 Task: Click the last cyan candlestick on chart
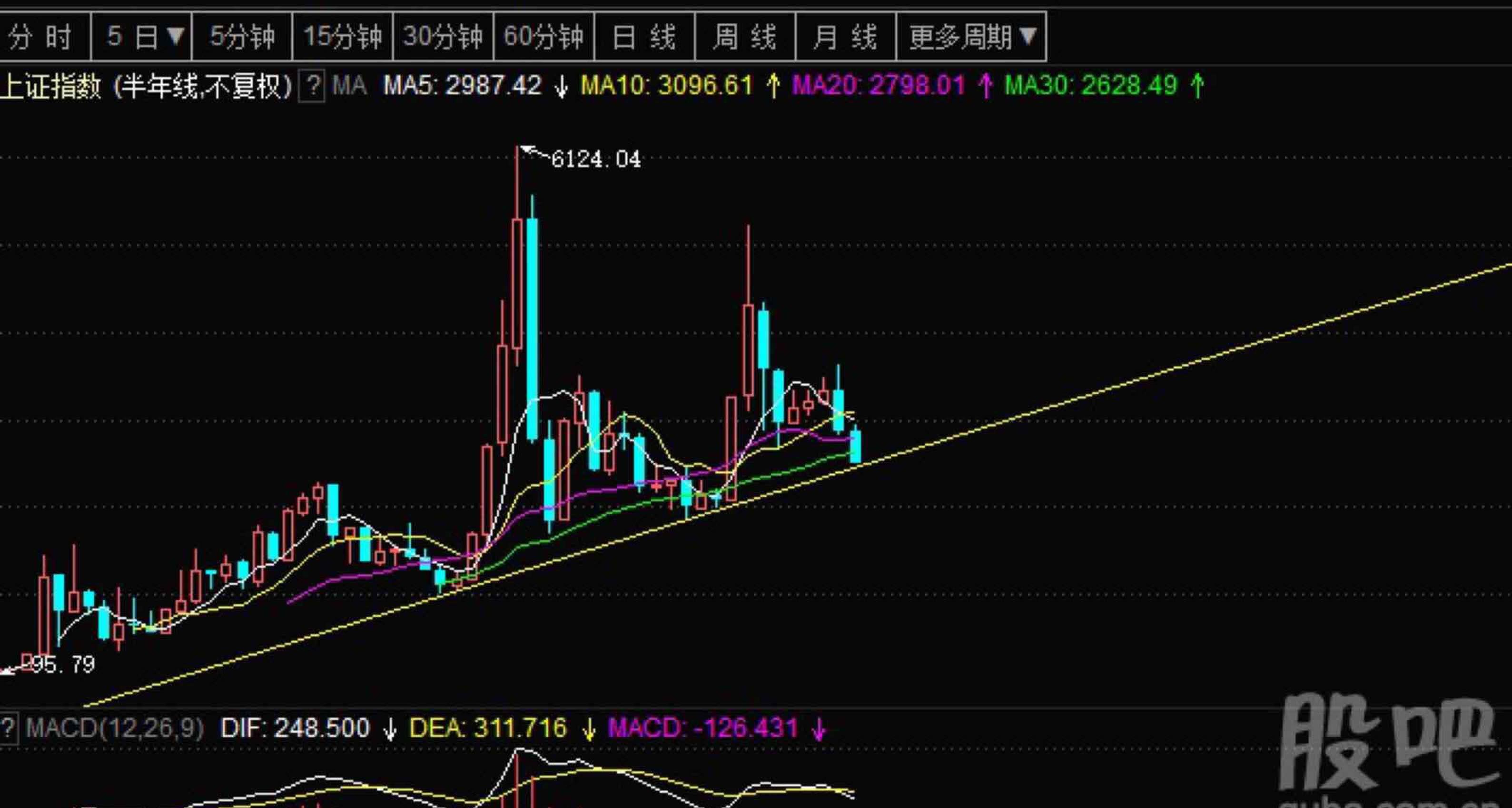(x=856, y=446)
